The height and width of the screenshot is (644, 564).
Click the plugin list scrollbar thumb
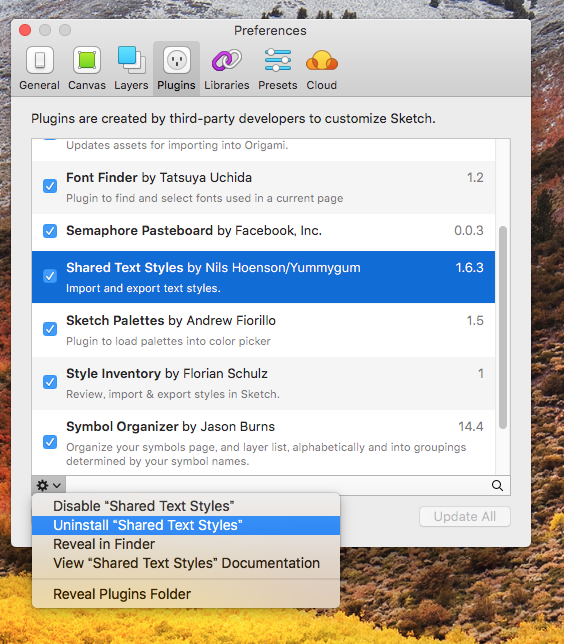tap(503, 327)
